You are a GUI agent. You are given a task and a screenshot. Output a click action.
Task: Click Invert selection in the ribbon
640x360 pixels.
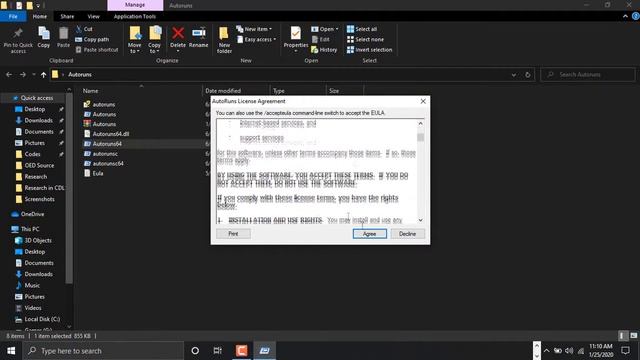click(x=369, y=50)
